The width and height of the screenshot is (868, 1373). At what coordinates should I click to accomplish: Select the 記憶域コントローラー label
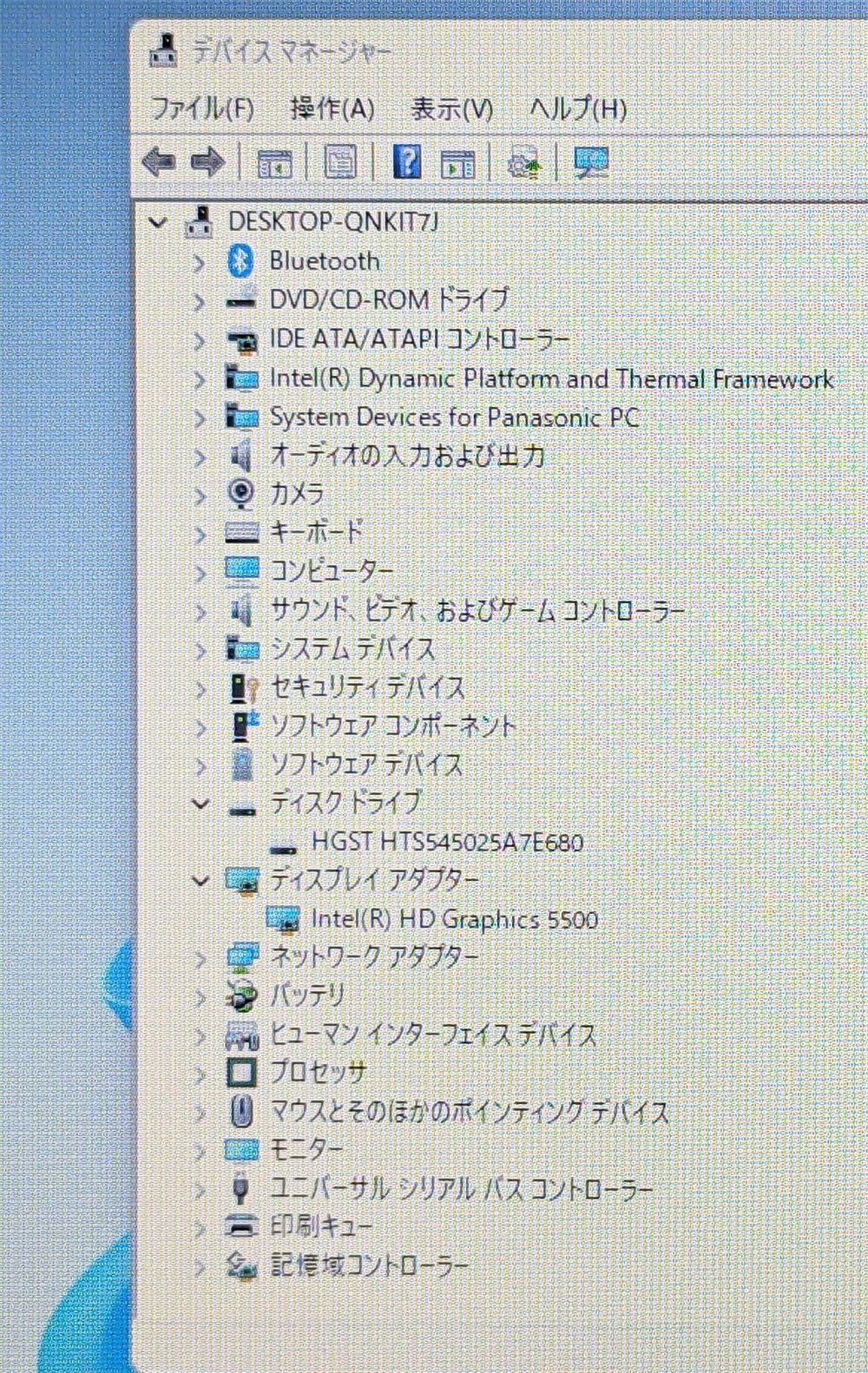coord(369,1265)
